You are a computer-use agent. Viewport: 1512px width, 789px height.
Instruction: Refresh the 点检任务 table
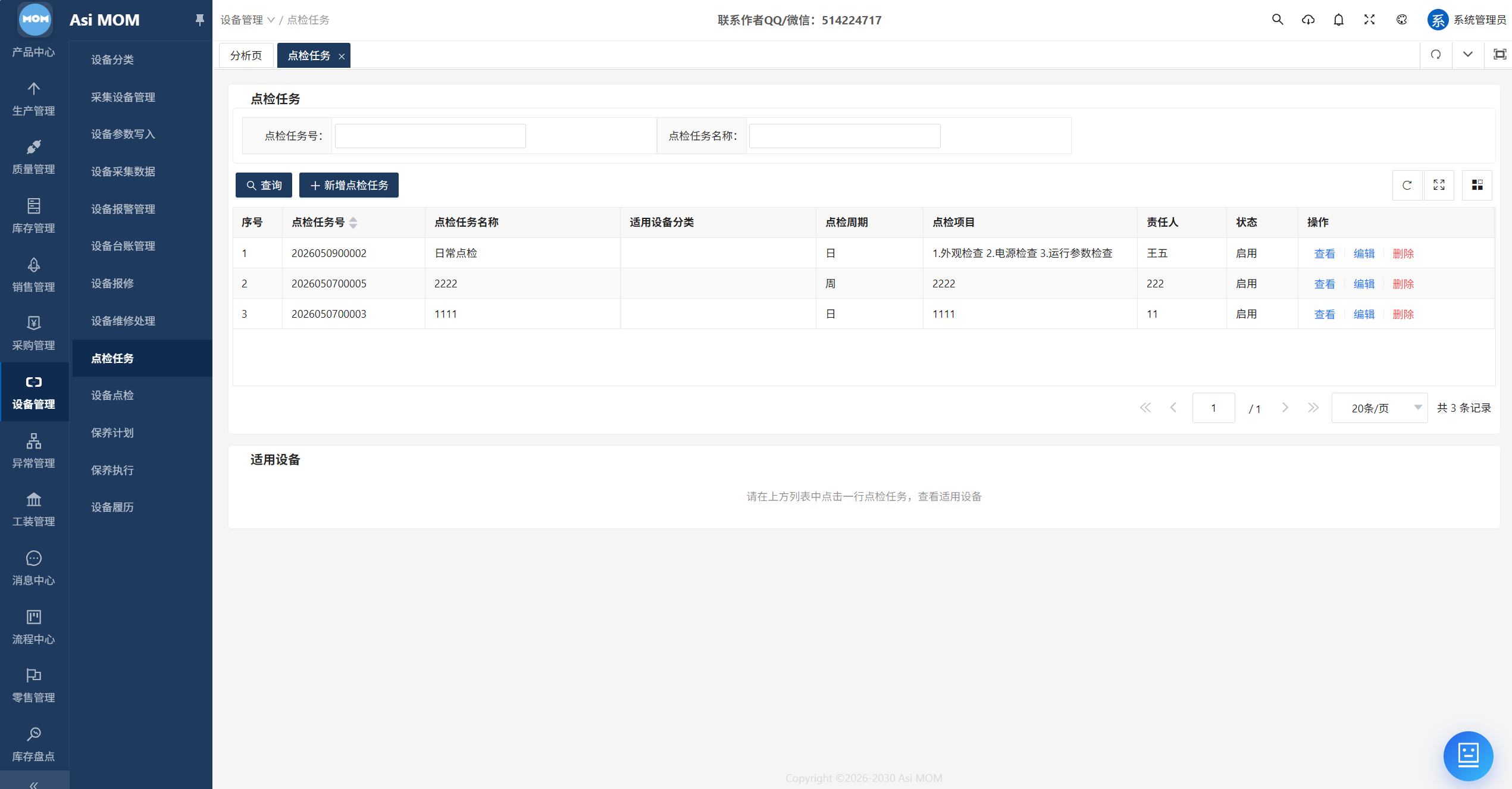click(x=1407, y=185)
